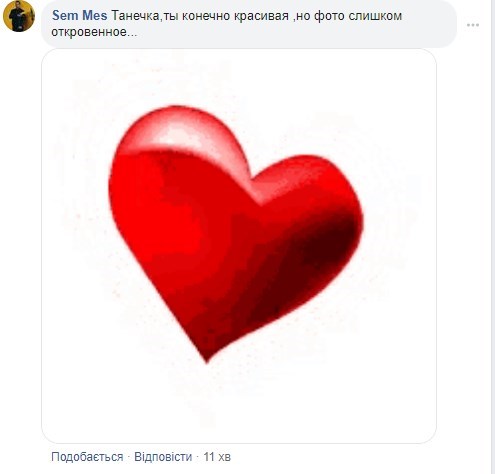The image size is (495, 474).
Task: Like the comment via Подобається
Action: [87, 456]
